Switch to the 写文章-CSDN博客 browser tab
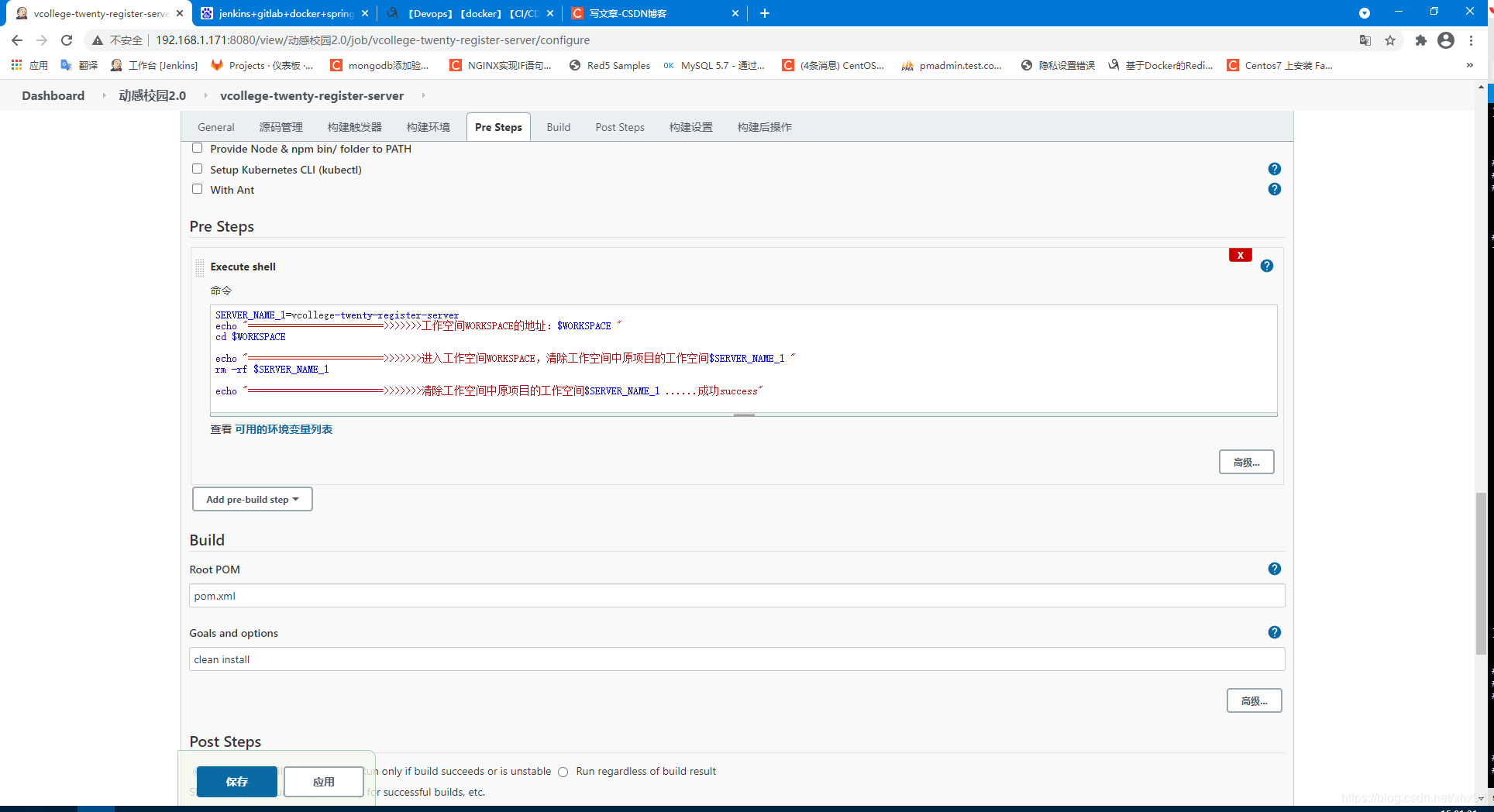Image resolution: width=1494 pixels, height=812 pixels. click(x=655, y=13)
